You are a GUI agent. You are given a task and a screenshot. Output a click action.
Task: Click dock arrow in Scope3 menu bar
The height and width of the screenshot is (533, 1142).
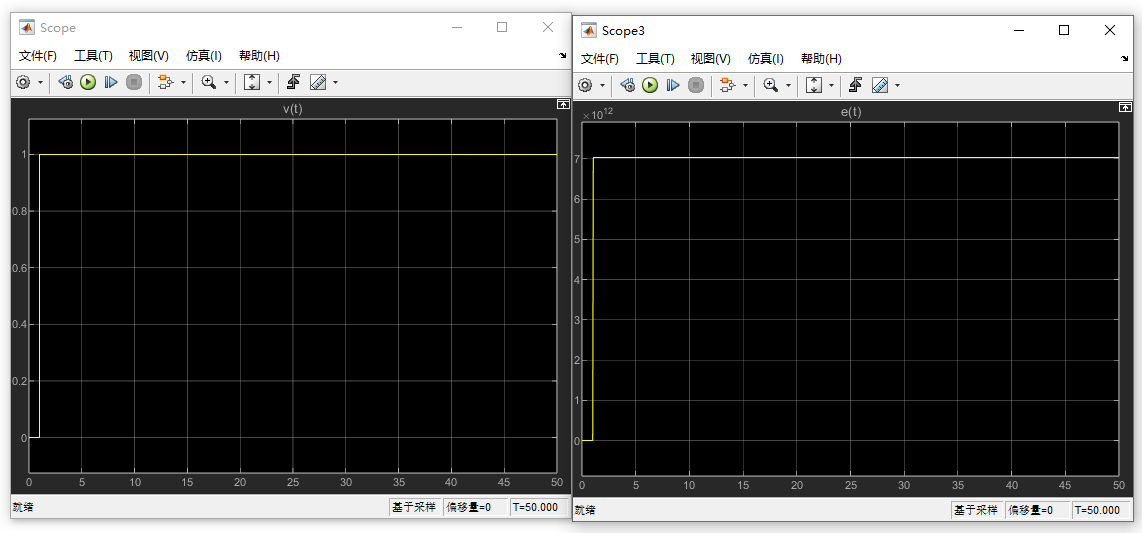click(1125, 59)
